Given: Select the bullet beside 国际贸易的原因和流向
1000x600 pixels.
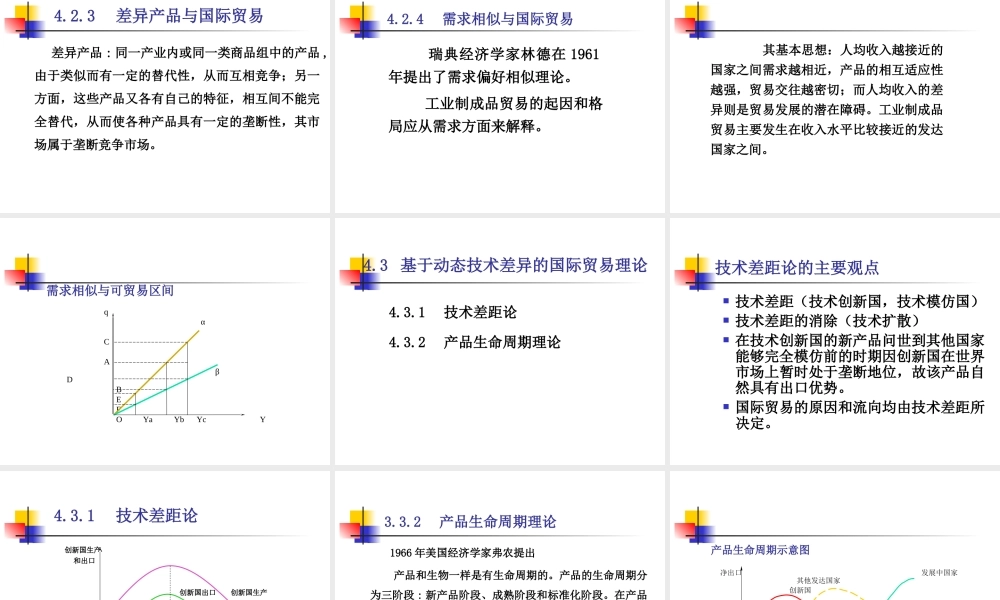Looking at the screenshot, I should click(x=725, y=408).
